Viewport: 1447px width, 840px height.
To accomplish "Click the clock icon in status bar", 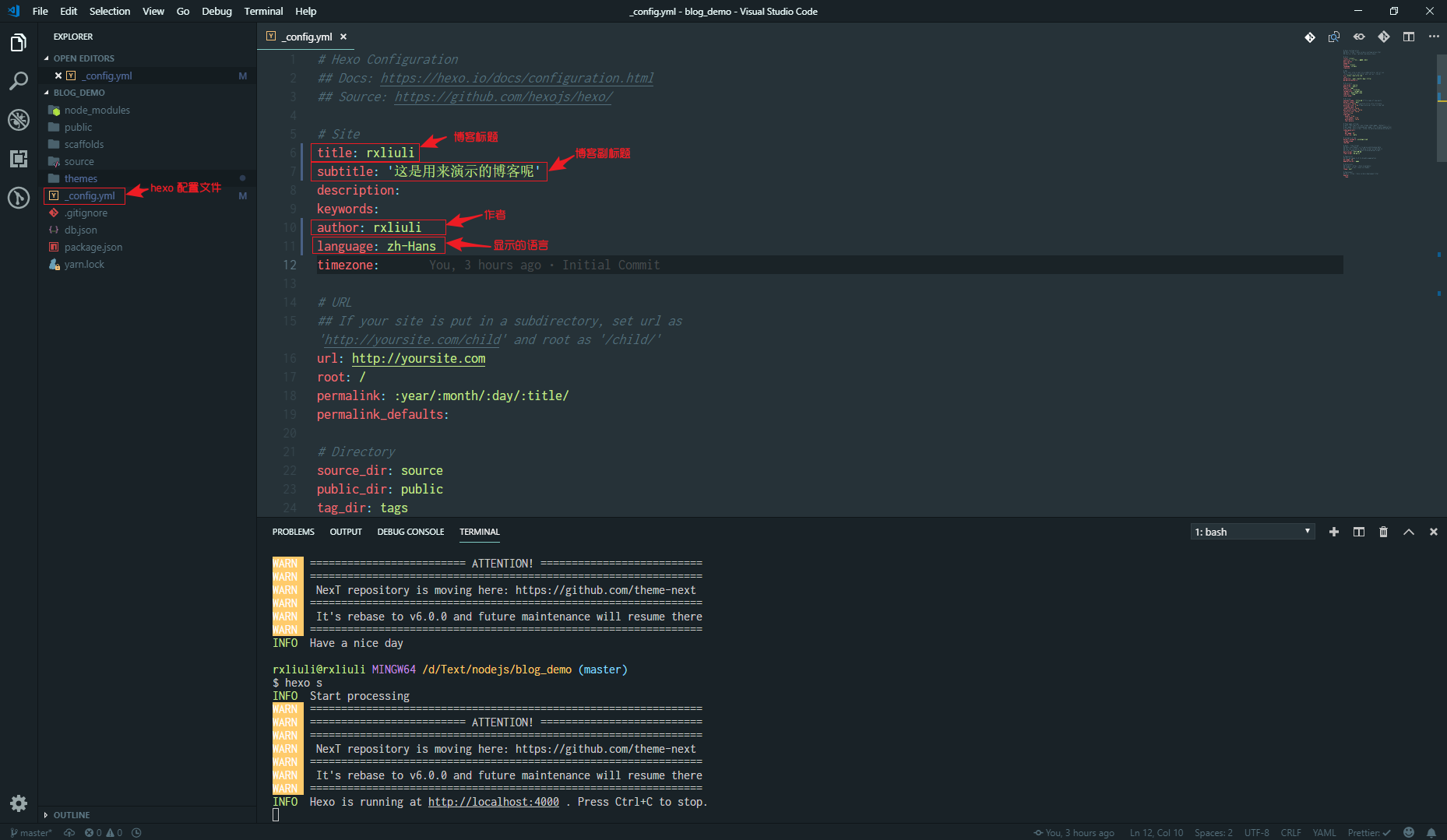I will coord(136,833).
